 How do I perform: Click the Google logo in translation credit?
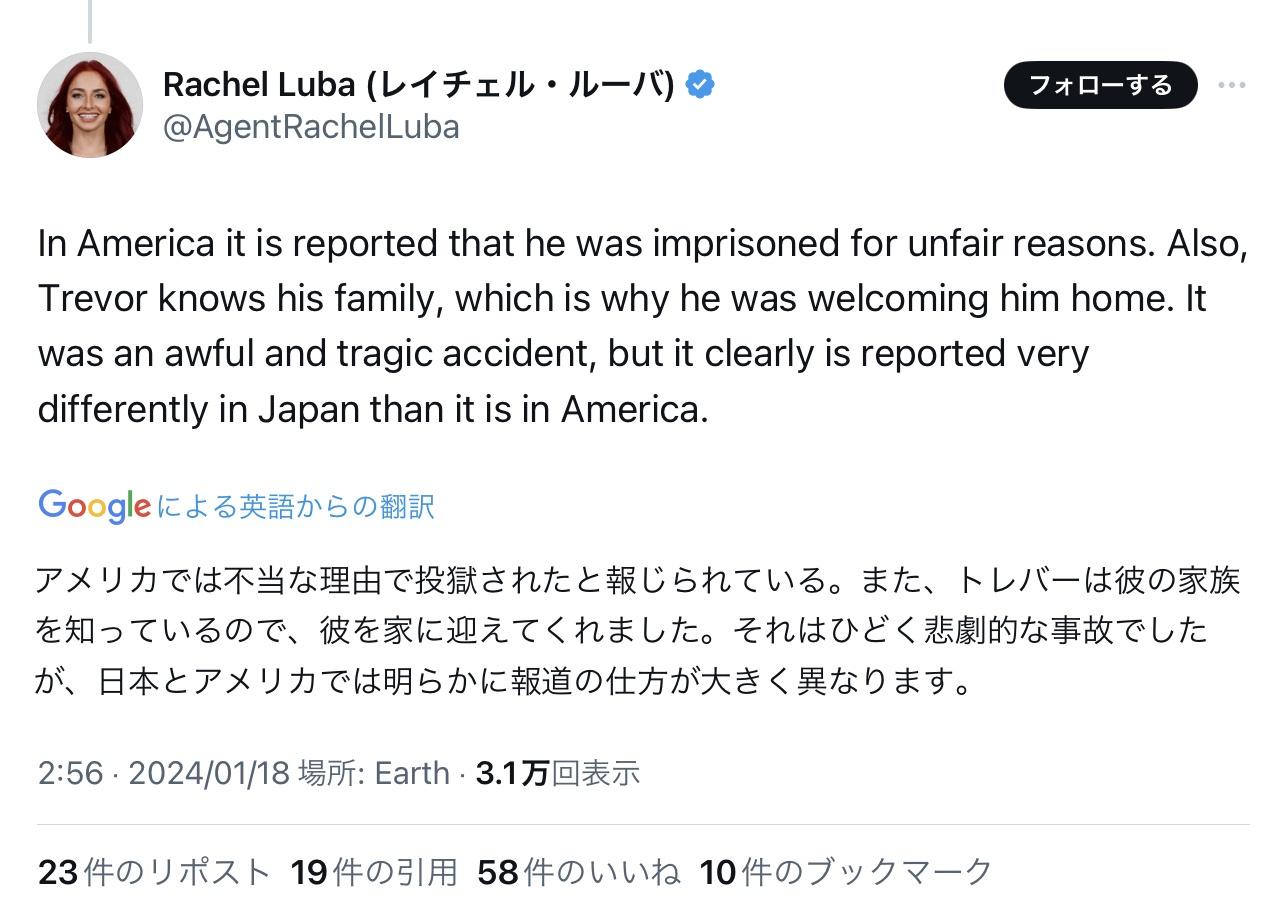[x=94, y=506]
